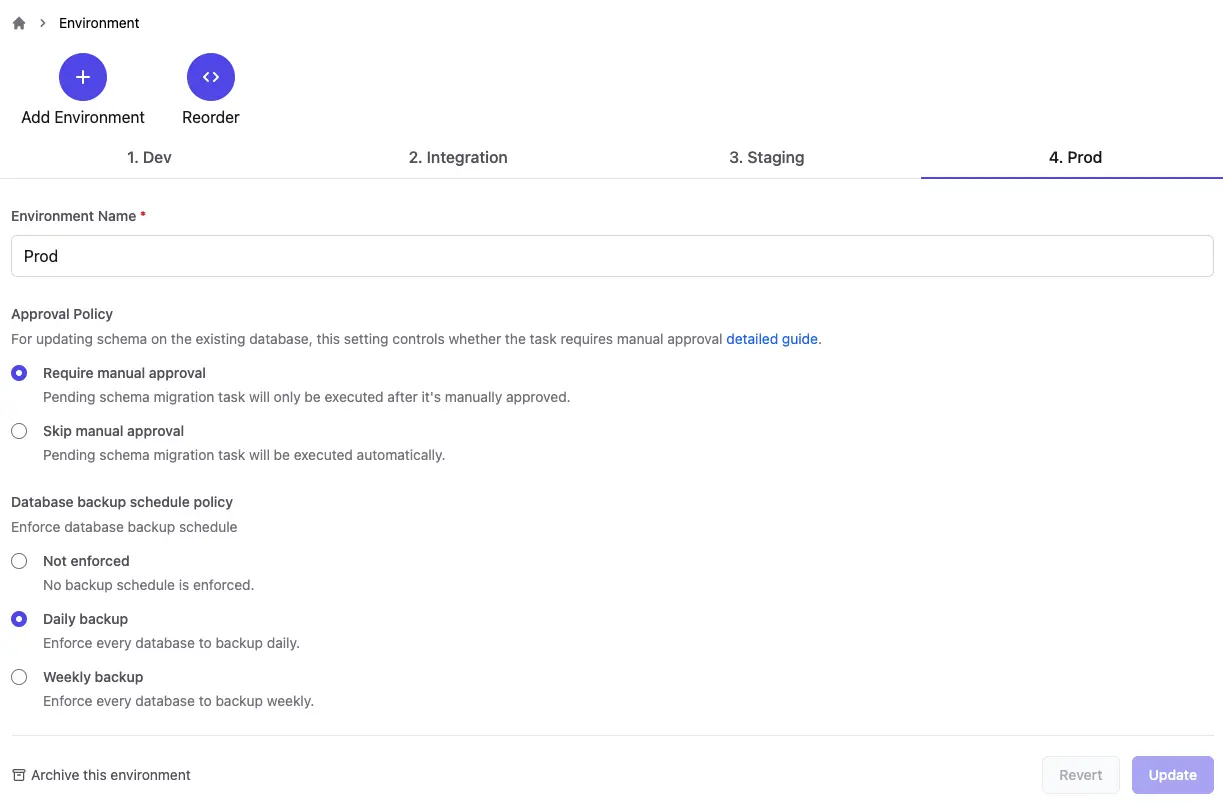This screenshot has width=1223, height=811.
Task: Switch to the 3. Staging tab
Action: click(767, 157)
